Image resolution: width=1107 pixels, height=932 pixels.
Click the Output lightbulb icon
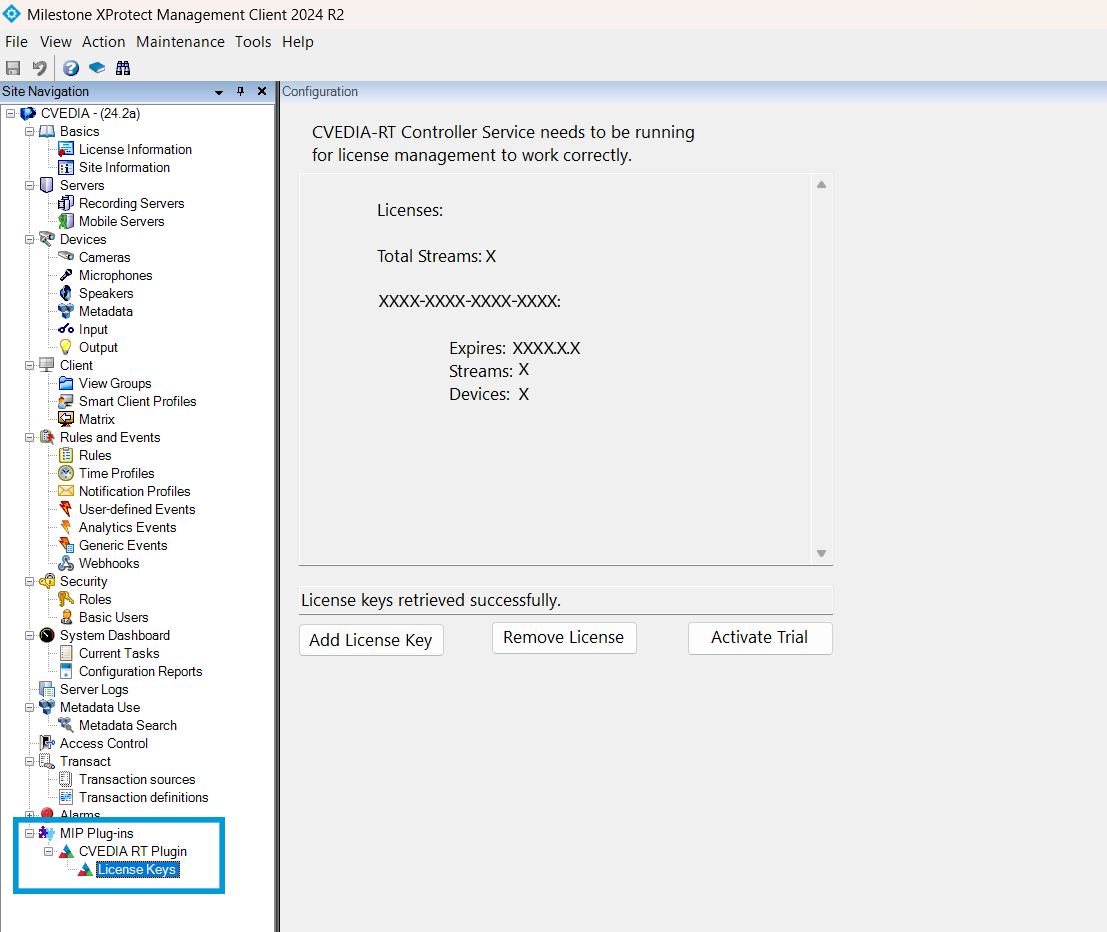[66, 347]
